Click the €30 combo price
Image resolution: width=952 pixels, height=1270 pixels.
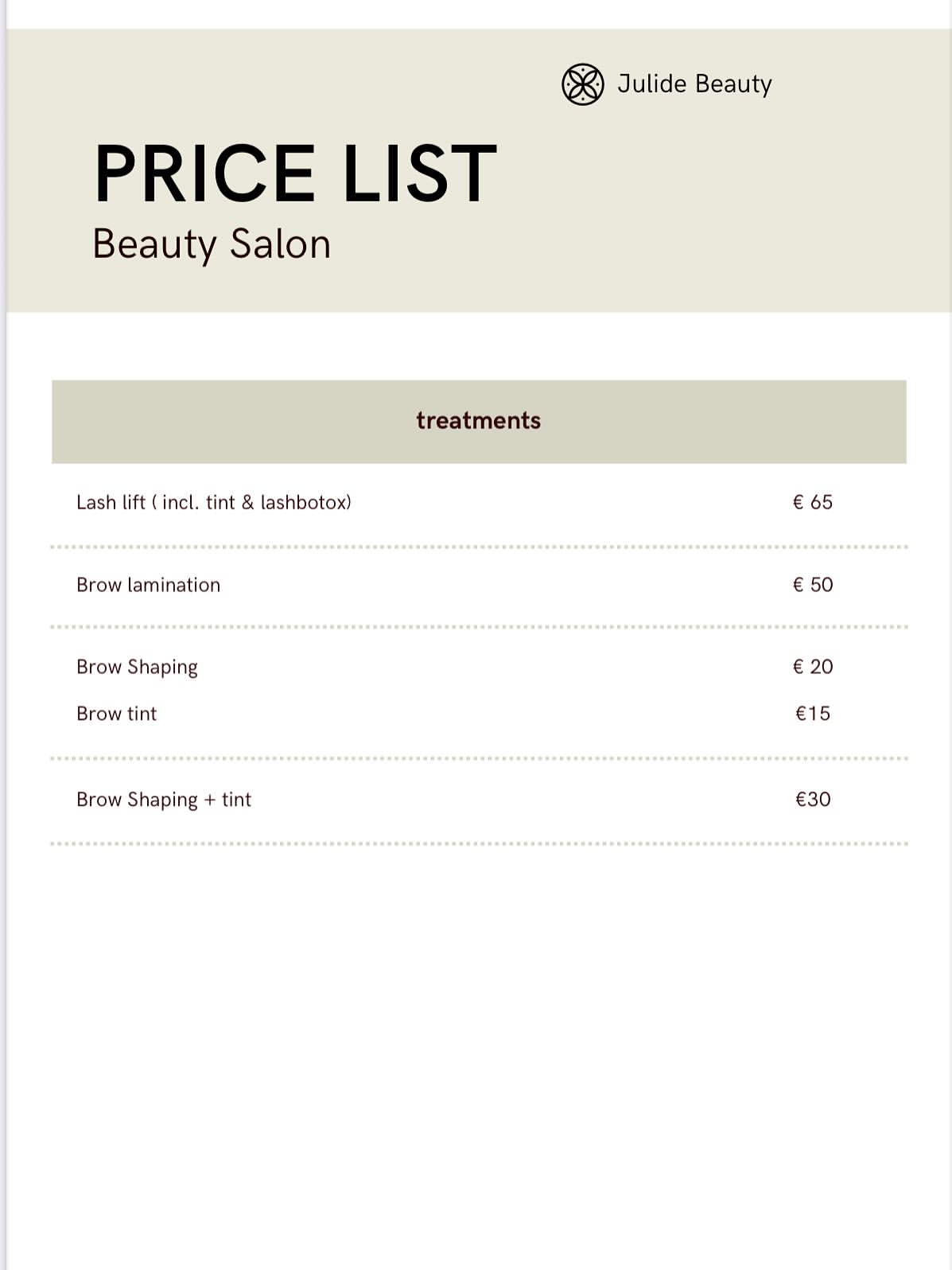(x=812, y=799)
